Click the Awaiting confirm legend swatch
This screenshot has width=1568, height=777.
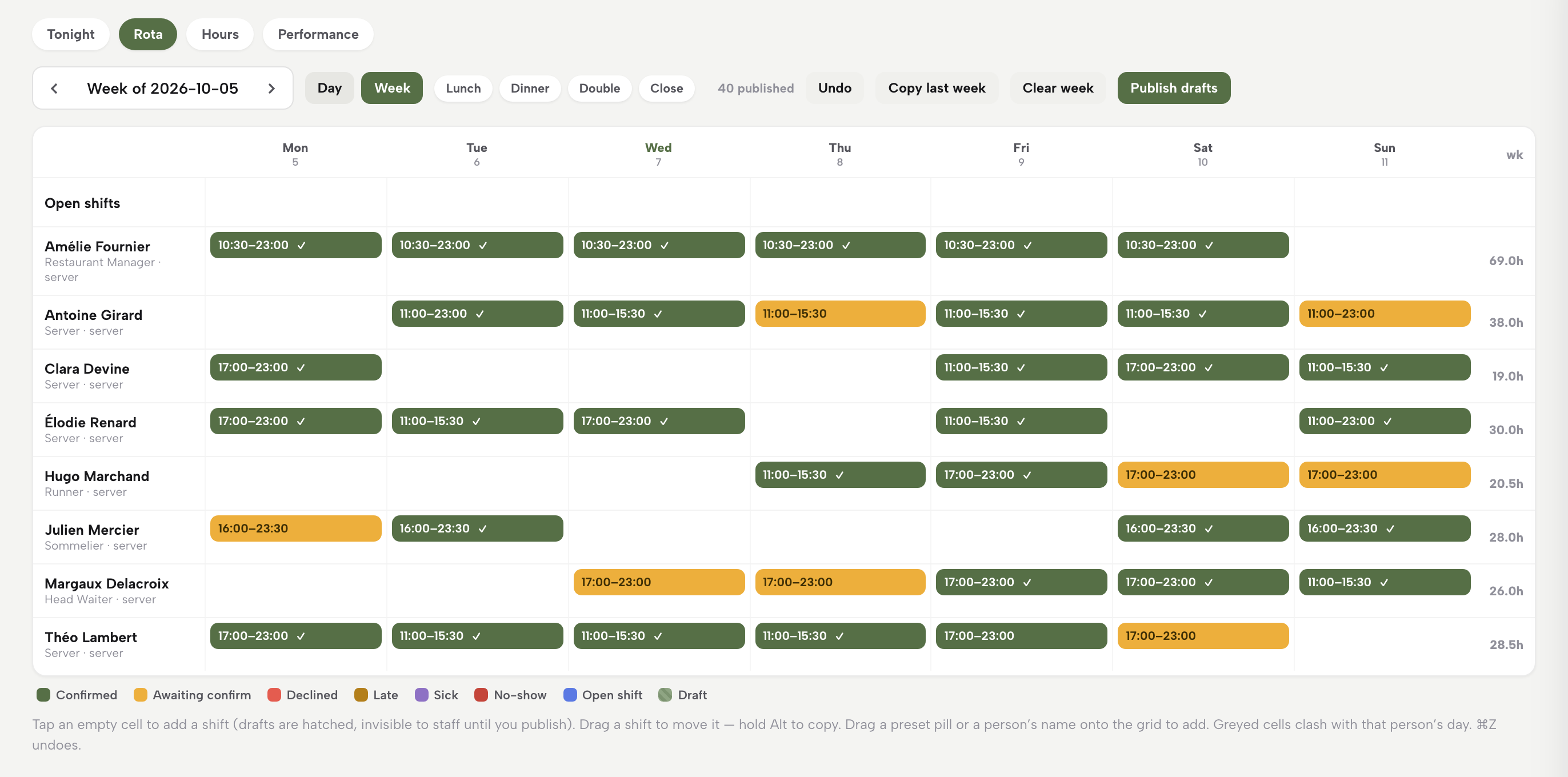point(140,695)
